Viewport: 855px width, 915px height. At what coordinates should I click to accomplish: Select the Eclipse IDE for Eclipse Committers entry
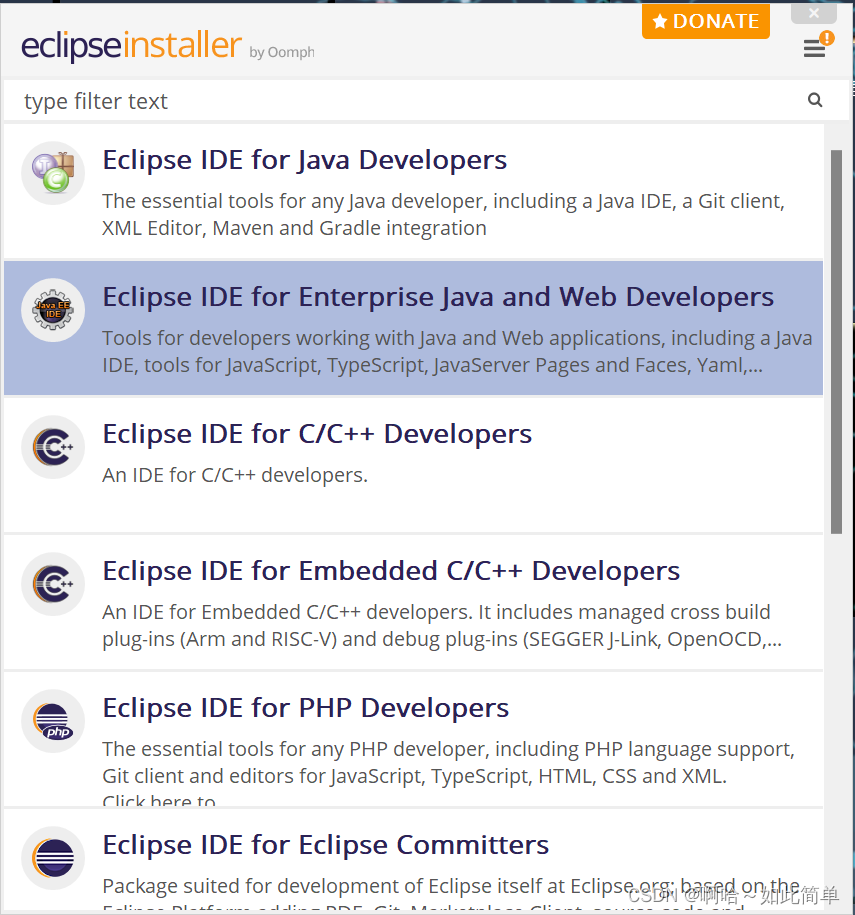(325, 844)
